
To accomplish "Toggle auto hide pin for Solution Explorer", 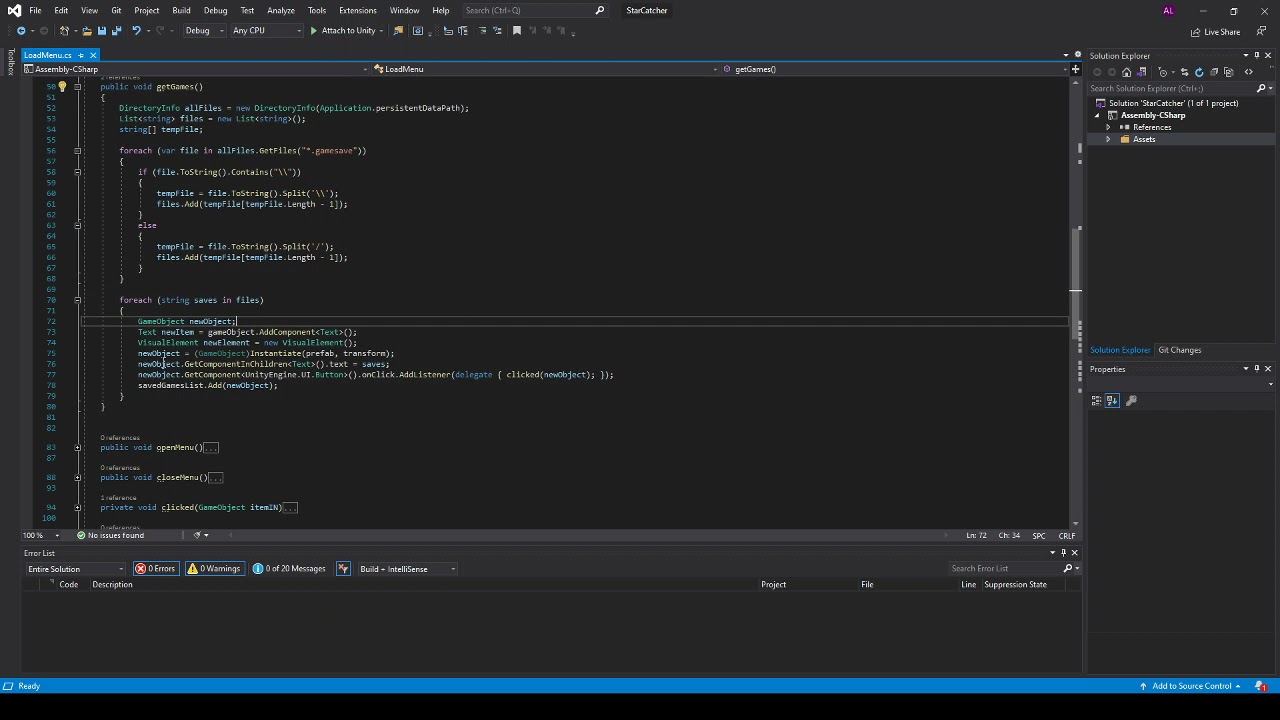I will tap(1257, 56).
